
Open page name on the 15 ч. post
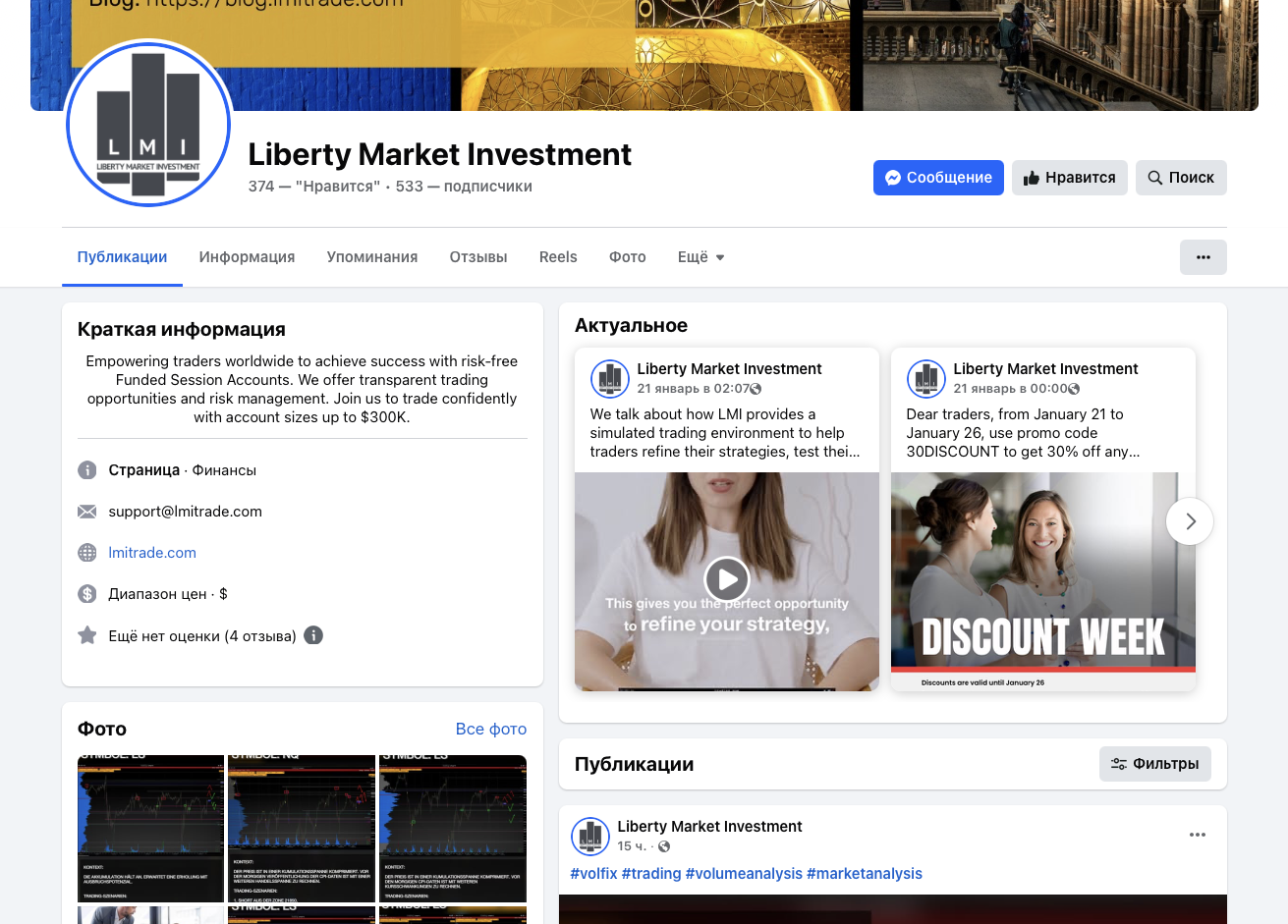709,827
